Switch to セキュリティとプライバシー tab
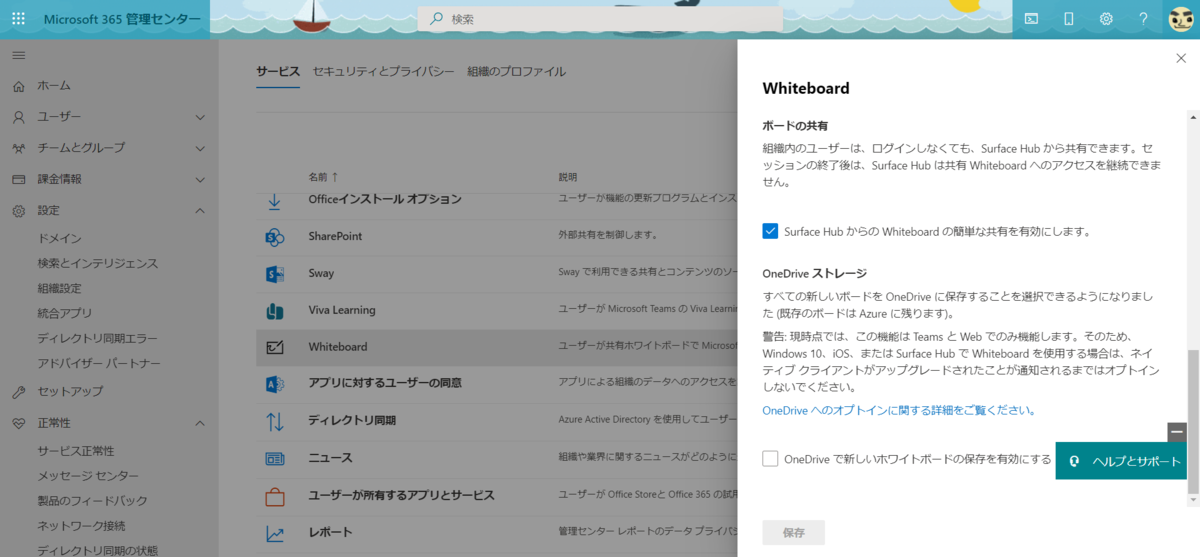This screenshot has width=1200, height=557. 383,72
